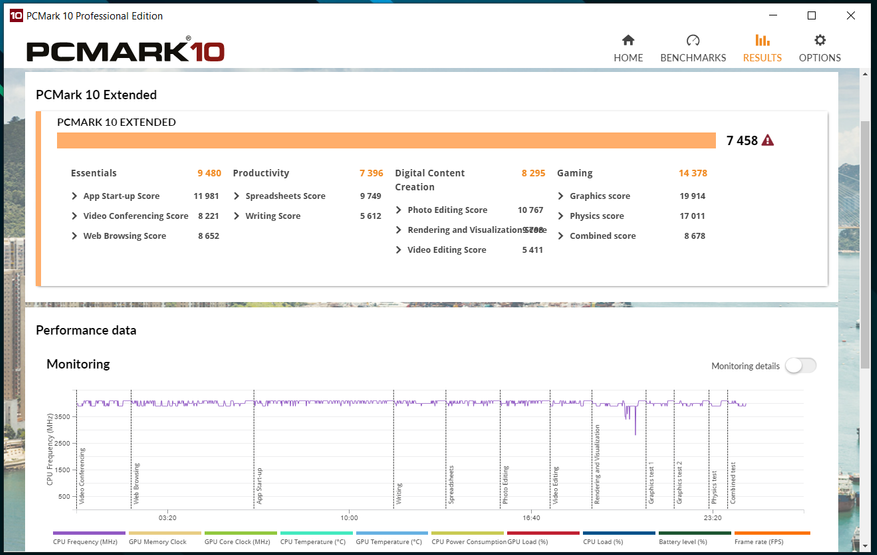
Task: Click the Graphics score value 19 914
Action: (692, 196)
